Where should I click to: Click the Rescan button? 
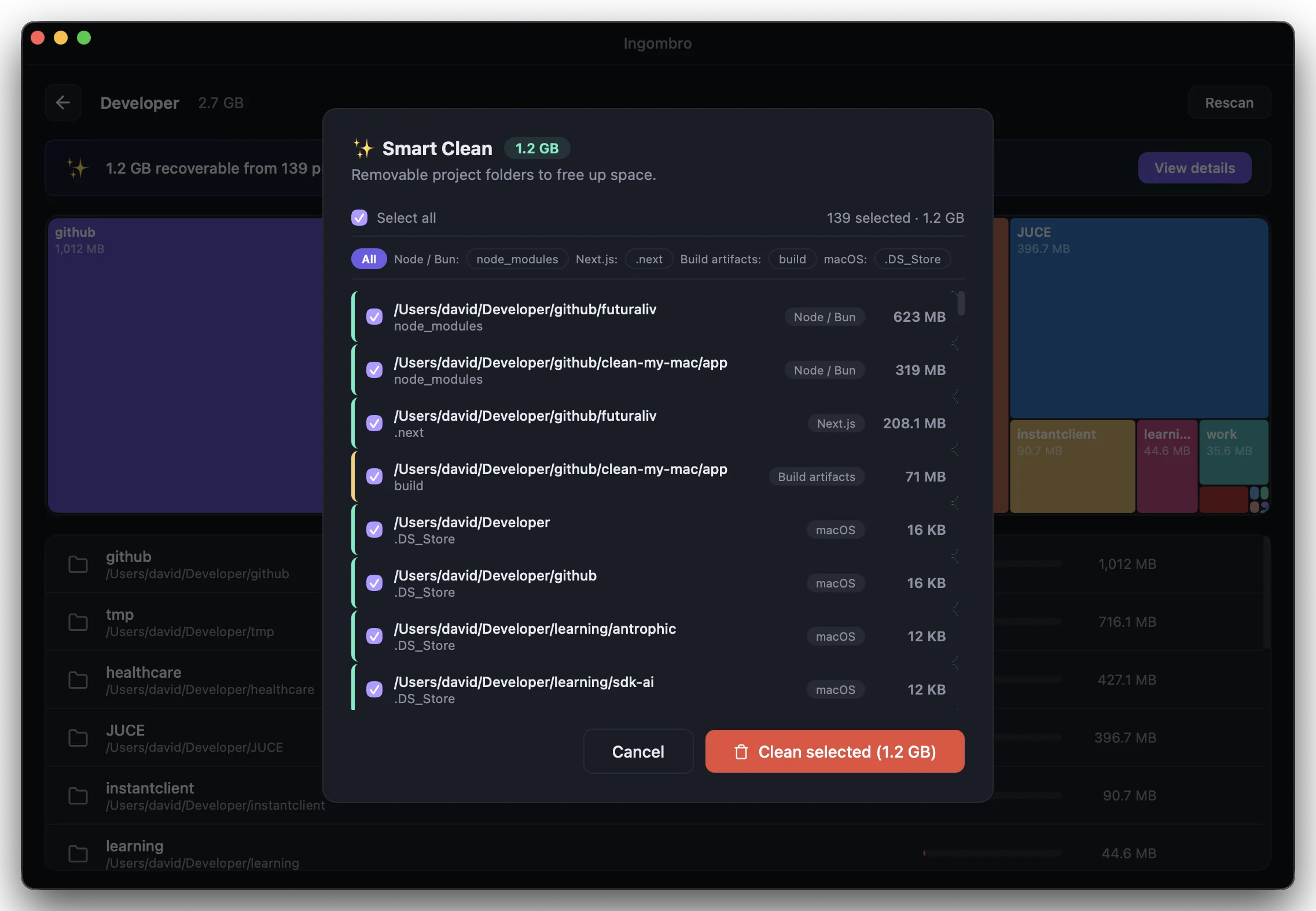click(x=1229, y=102)
